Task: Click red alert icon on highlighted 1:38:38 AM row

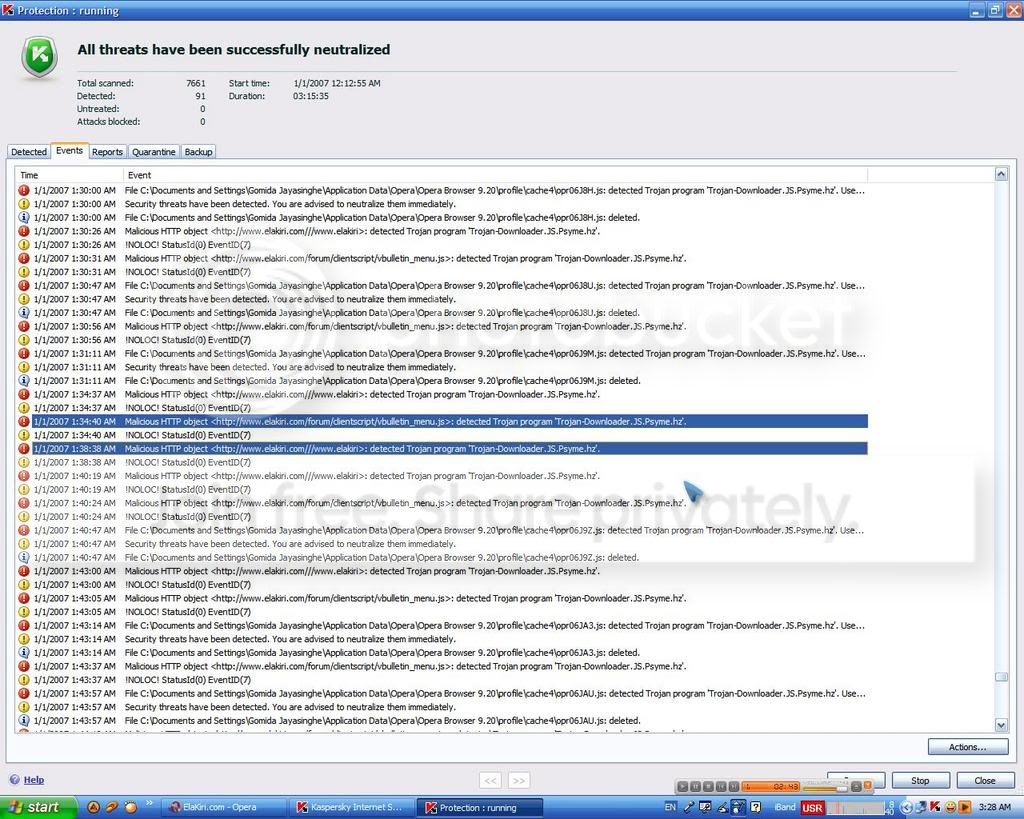Action: (24, 449)
